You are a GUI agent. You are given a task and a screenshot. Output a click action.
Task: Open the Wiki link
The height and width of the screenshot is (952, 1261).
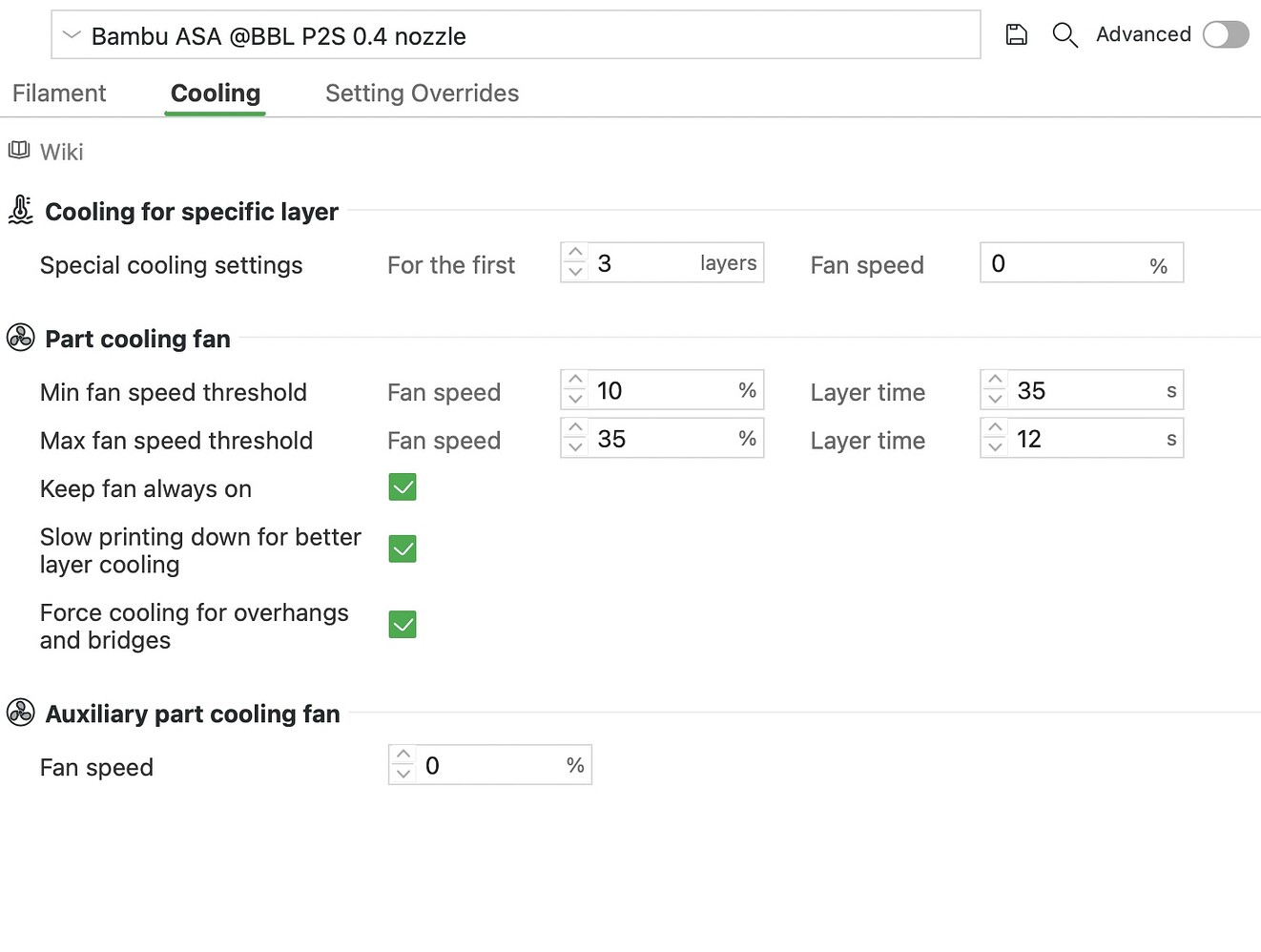pyautogui.click(x=62, y=152)
